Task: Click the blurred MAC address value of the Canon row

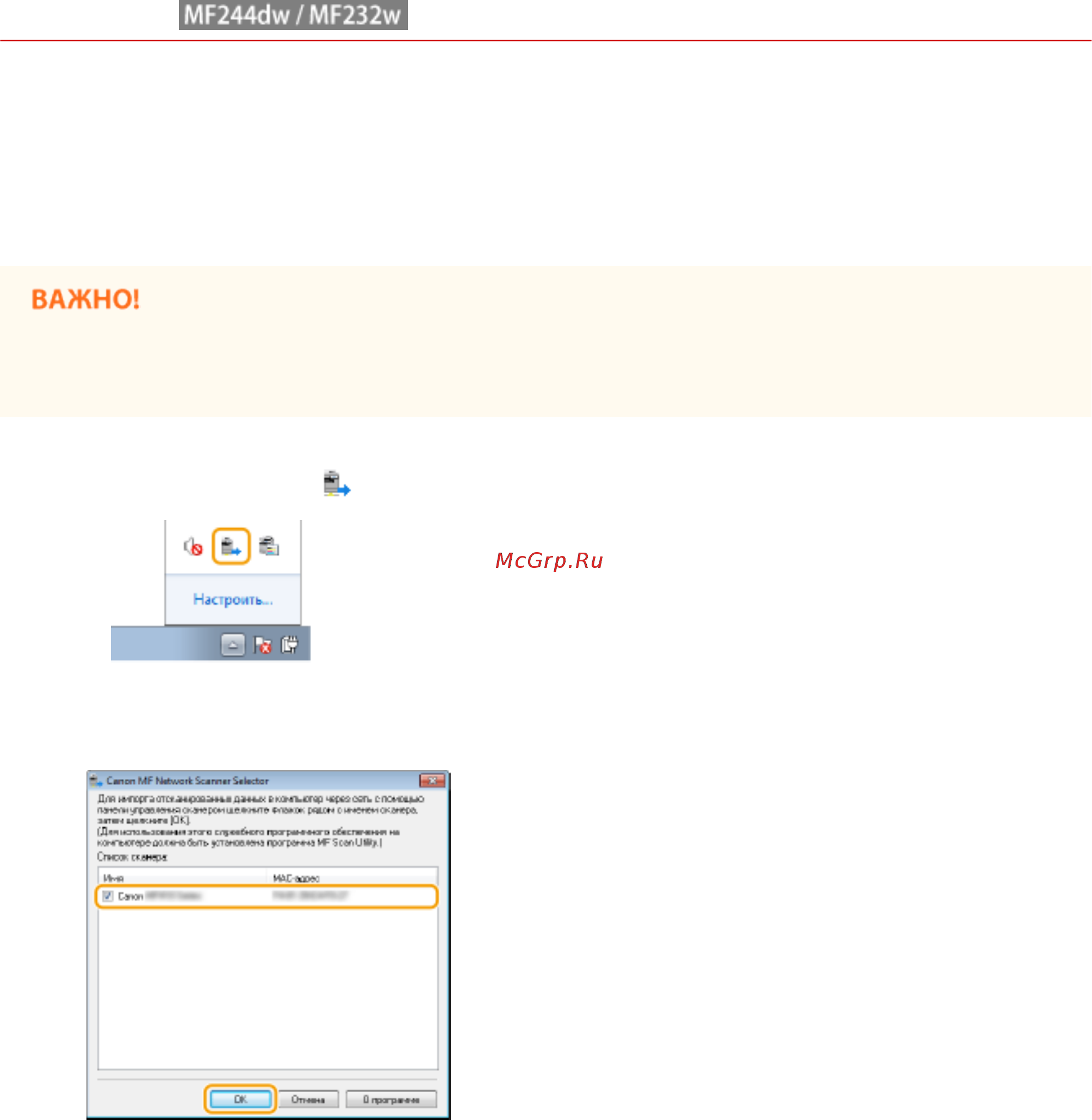Action: 311,895
